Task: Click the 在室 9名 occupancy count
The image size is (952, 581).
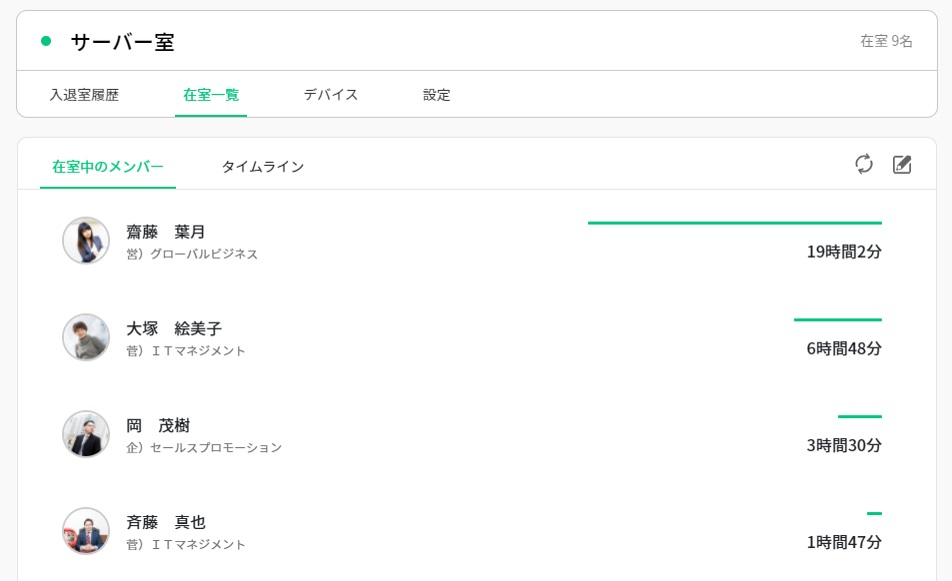Action: (x=886, y=41)
